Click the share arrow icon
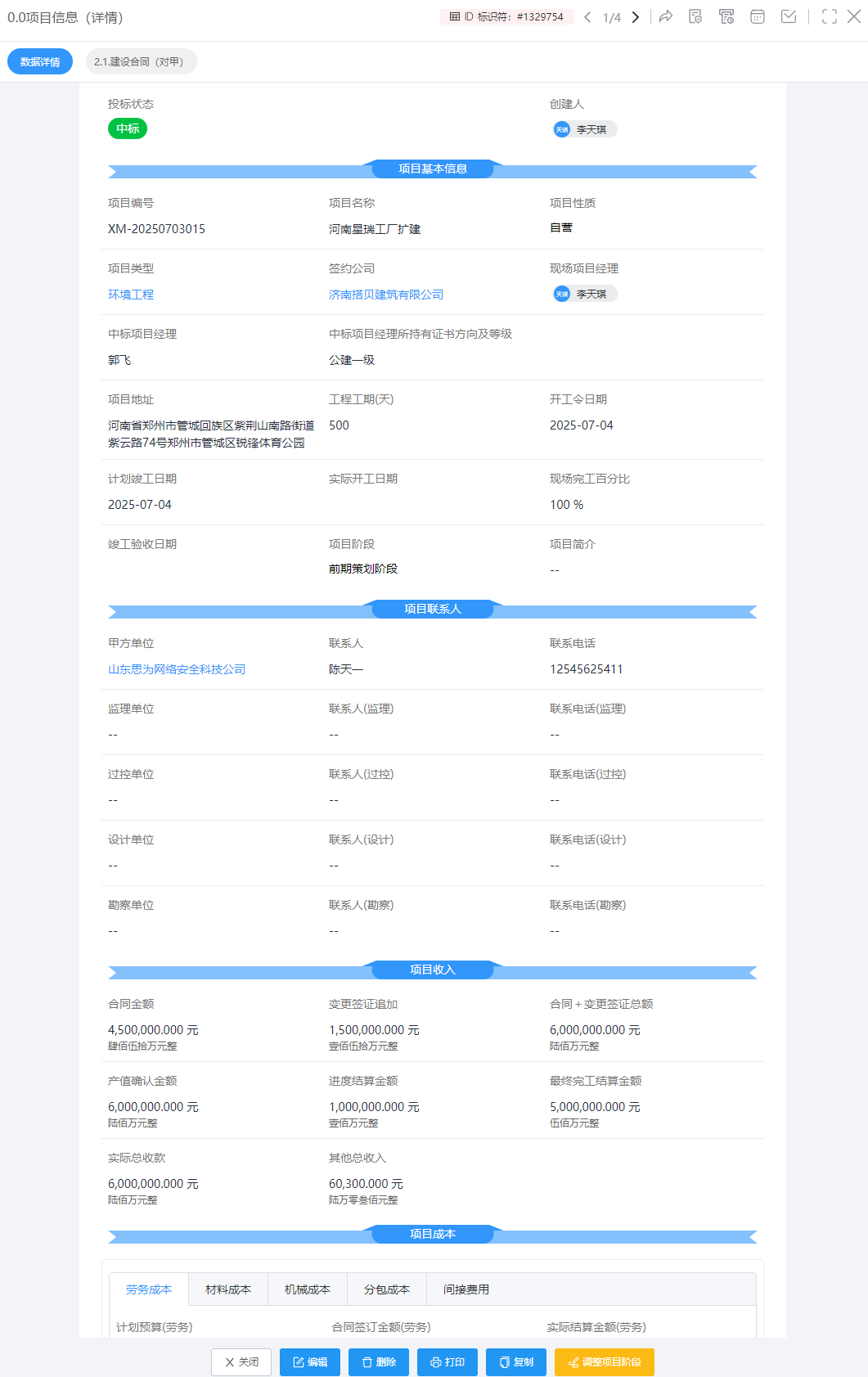The height and width of the screenshot is (1377, 868). [x=666, y=16]
